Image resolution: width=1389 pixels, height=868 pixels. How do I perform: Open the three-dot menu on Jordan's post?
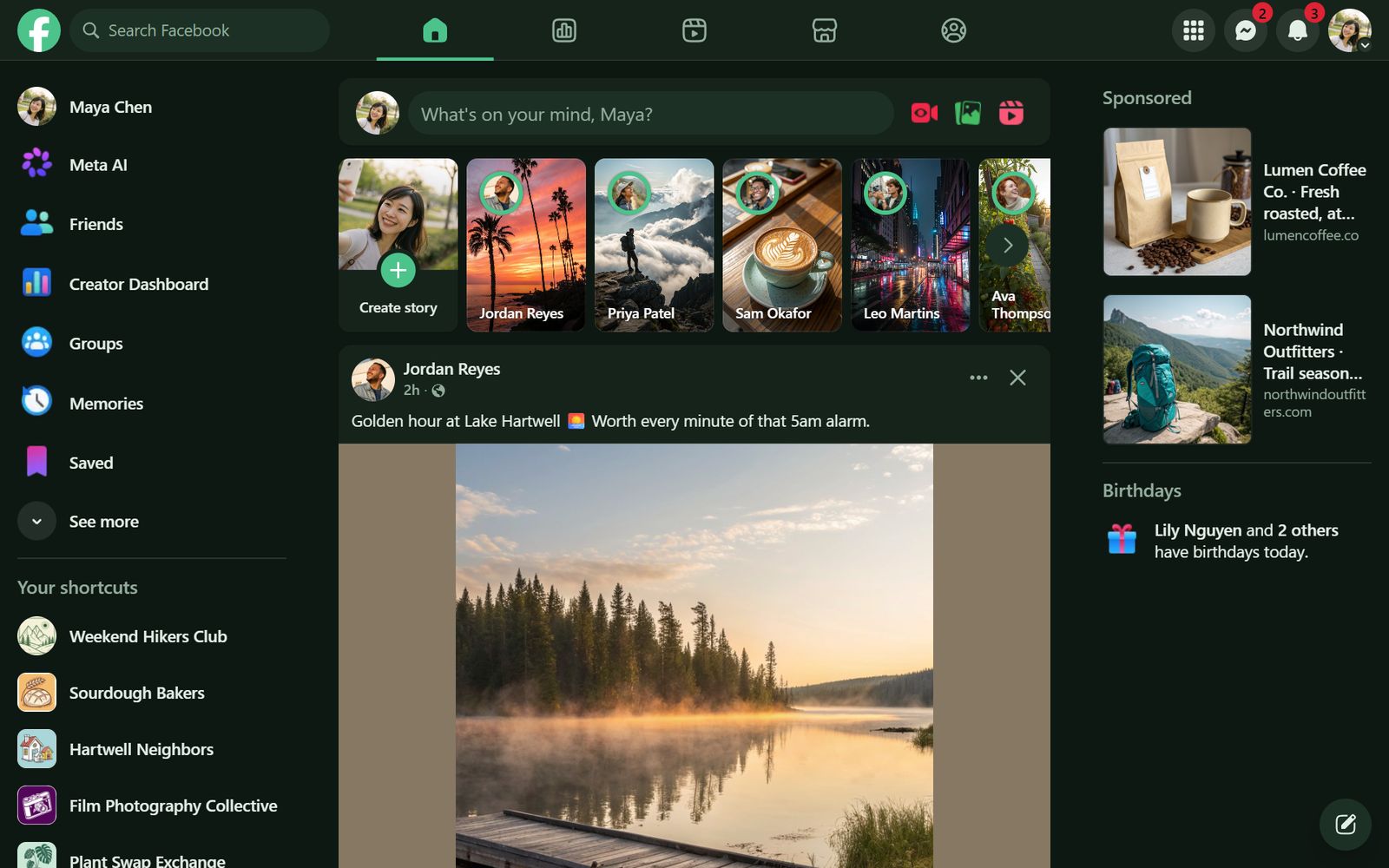coord(978,378)
